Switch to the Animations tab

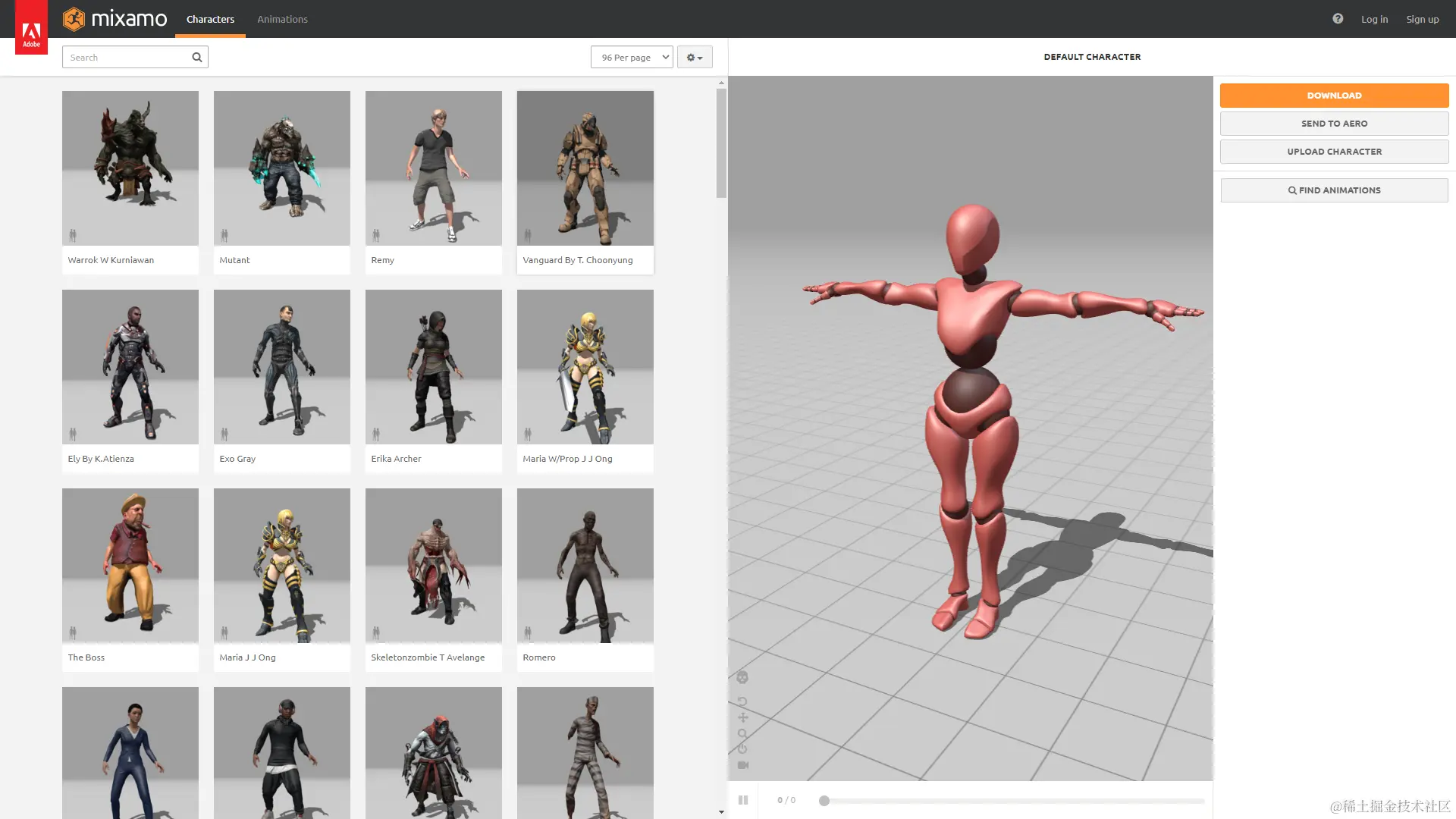pyautogui.click(x=282, y=19)
